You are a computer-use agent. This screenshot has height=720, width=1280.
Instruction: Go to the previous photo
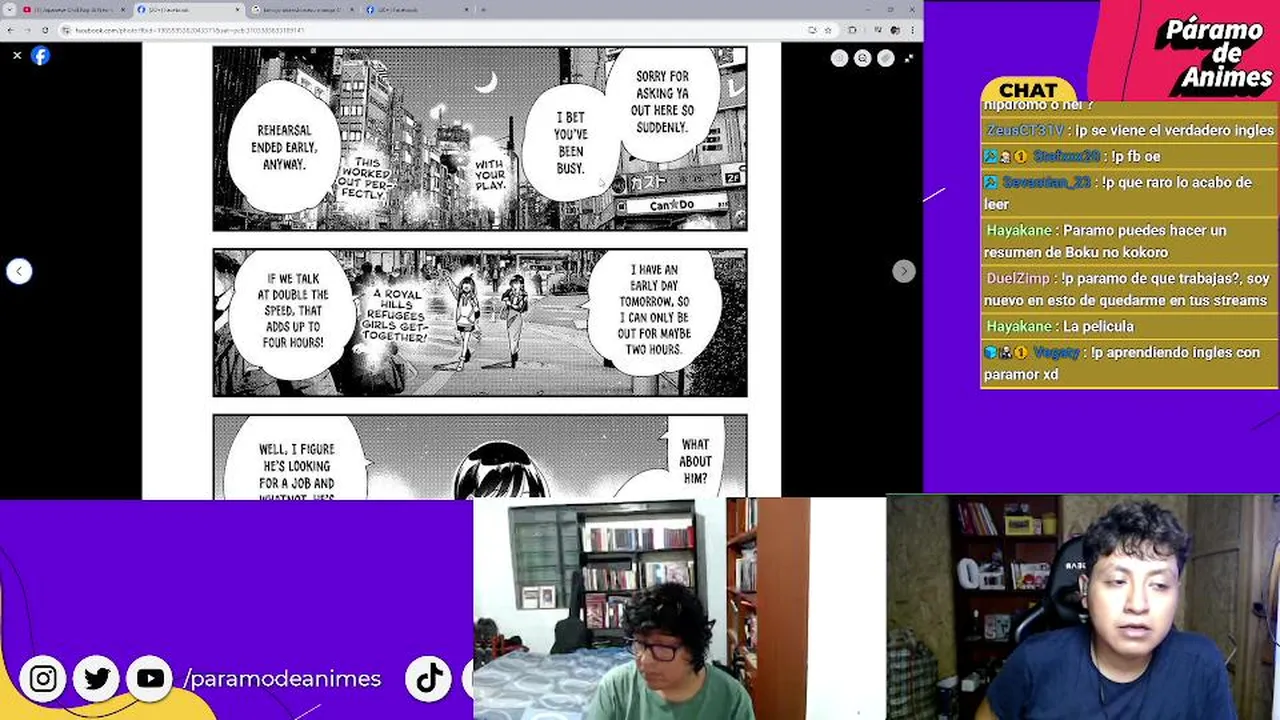click(x=19, y=271)
